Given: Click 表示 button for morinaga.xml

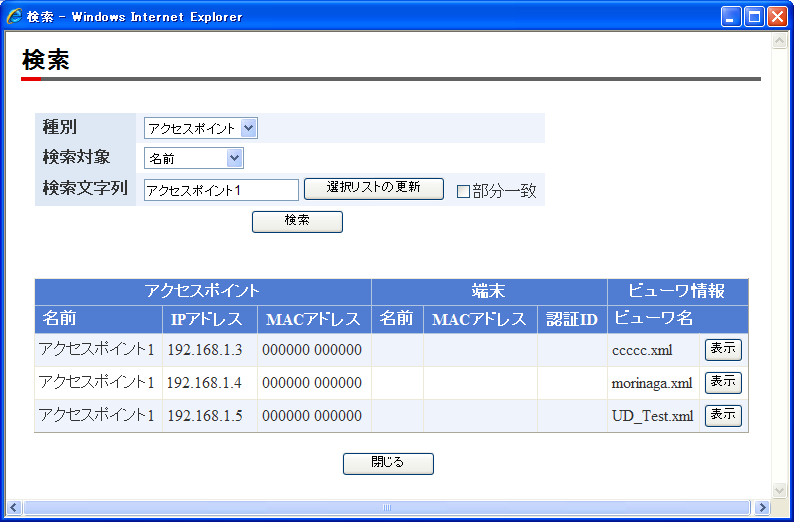Looking at the screenshot, I should tap(723, 382).
